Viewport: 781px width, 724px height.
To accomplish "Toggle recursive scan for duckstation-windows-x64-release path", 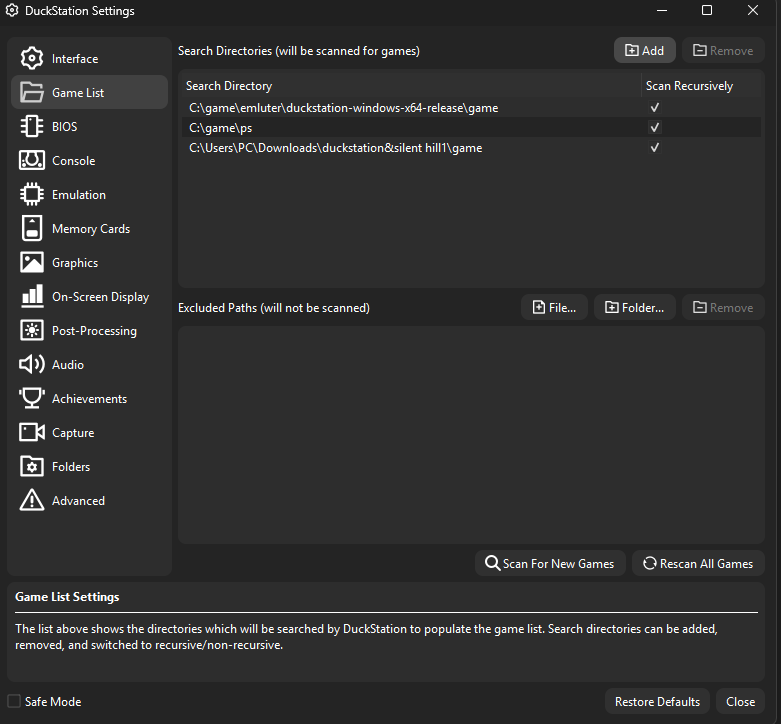I will (x=654, y=108).
